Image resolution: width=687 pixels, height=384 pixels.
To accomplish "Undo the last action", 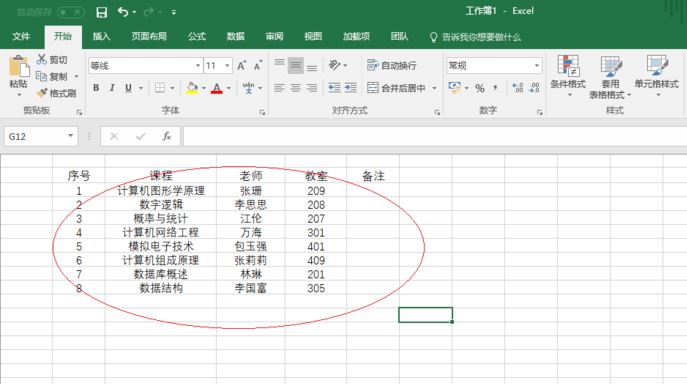I will 123,12.
